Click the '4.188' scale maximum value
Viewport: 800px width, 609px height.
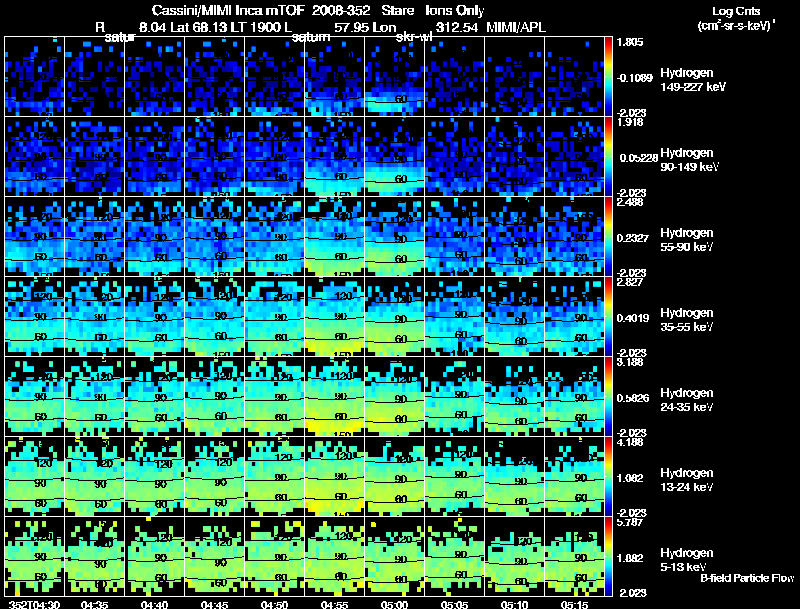click(631, 442)
